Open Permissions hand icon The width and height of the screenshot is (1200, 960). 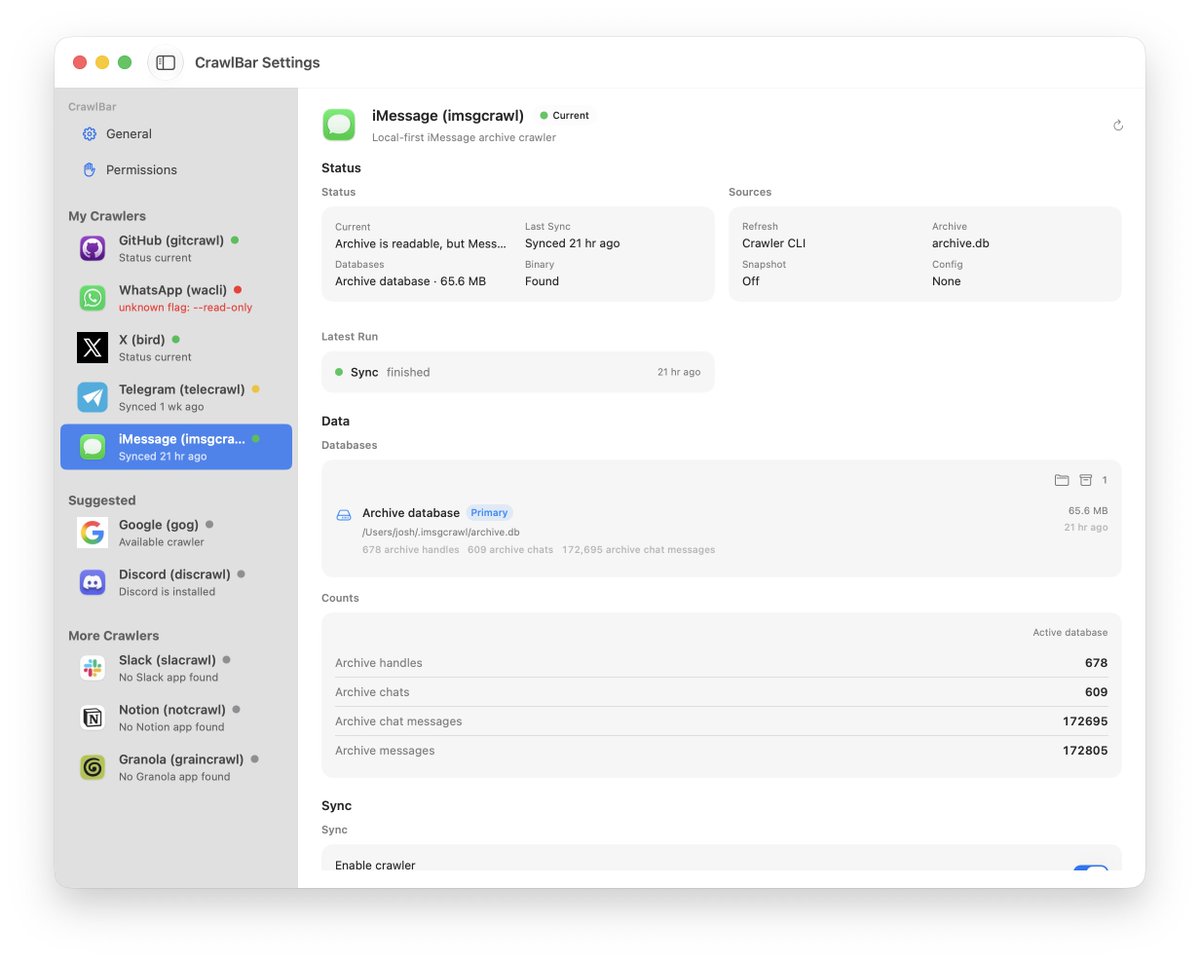(x=89, y=170)
